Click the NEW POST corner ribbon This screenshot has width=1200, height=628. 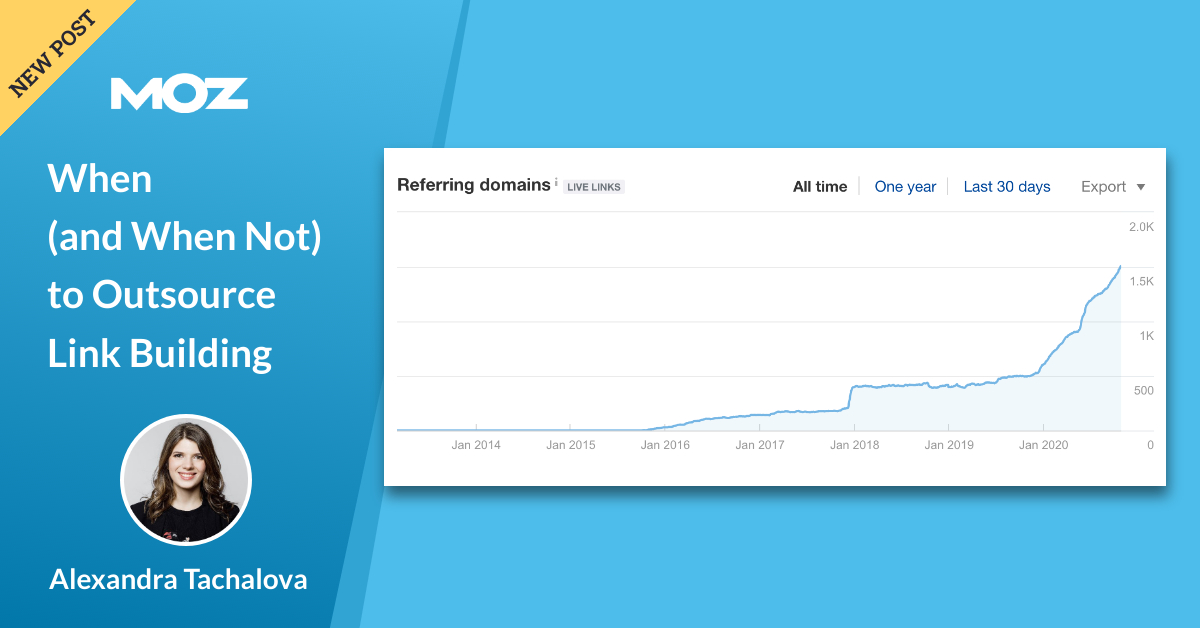52,52
